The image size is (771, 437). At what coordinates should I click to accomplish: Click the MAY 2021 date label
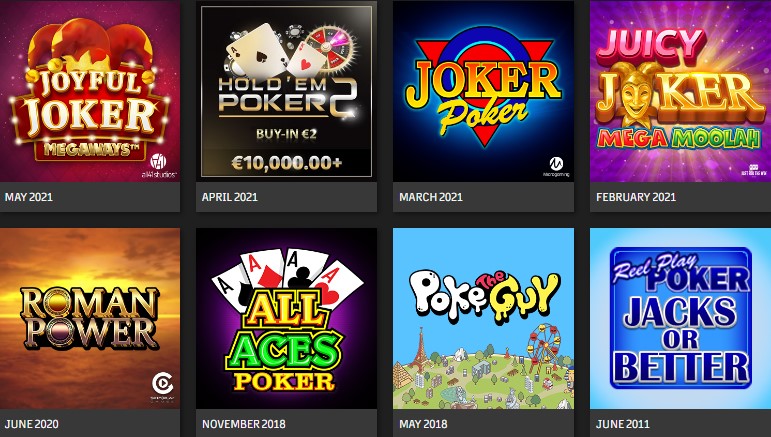pos(29,197)
